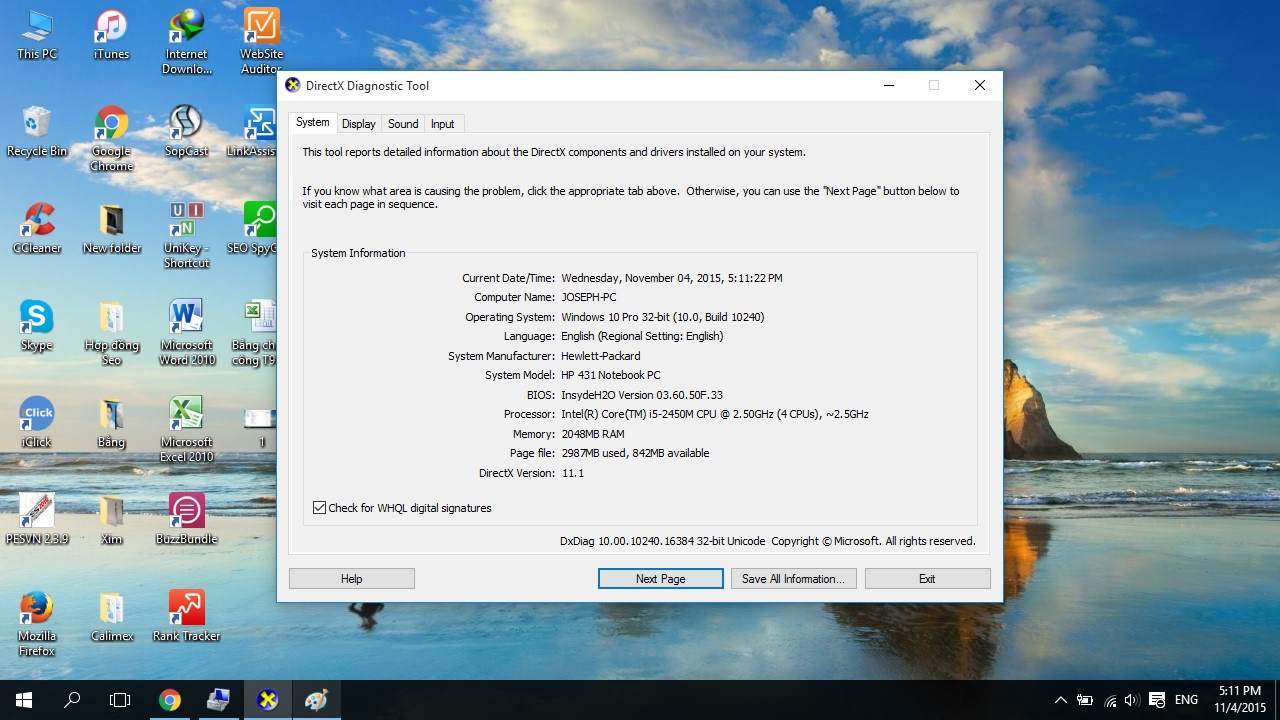Screen dimensions: 1280x720
Task: Click the Help button
Action: (352, 579)
